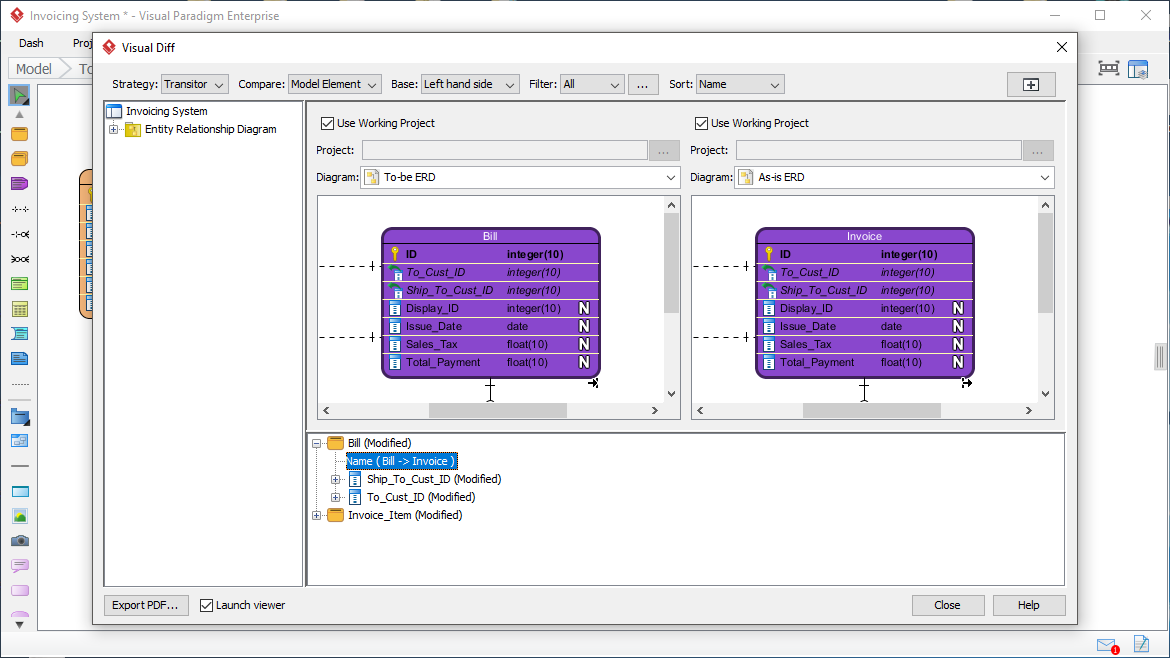Toggle the Launch viewer checkbox
This screenshot has height=658, width=1170.
point(207,605)
